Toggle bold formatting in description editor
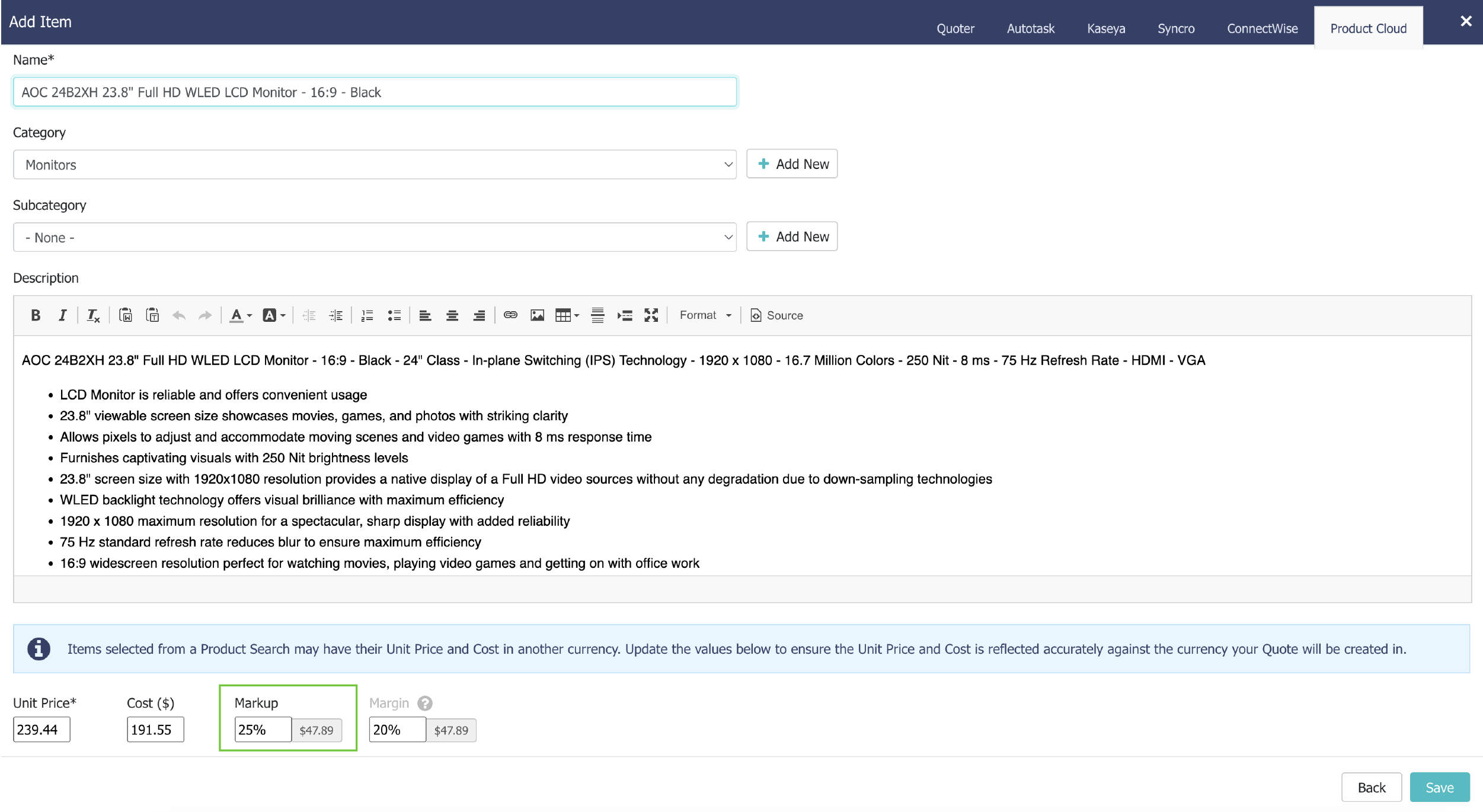The width and height of the screenshot is (1483, 812). pos(36,315)
